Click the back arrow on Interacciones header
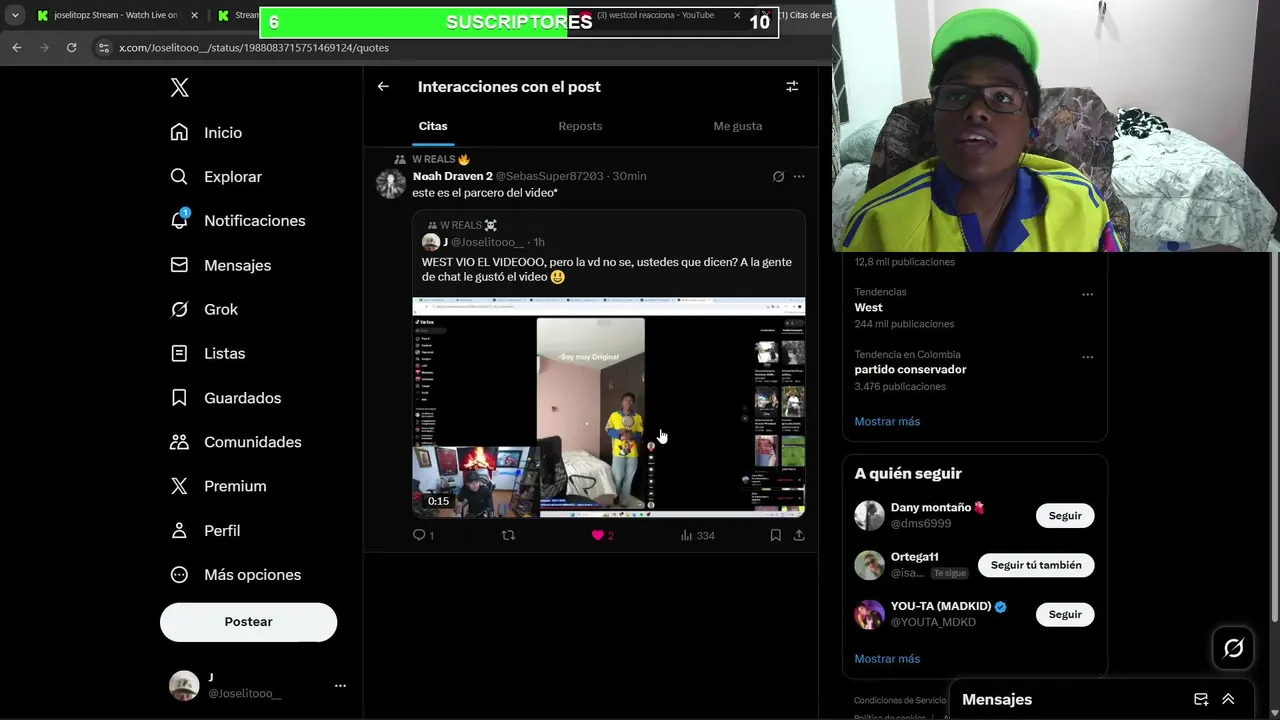Image resolution: width=1280 pixels, height=720 pixels. click(x=383, y=87)
